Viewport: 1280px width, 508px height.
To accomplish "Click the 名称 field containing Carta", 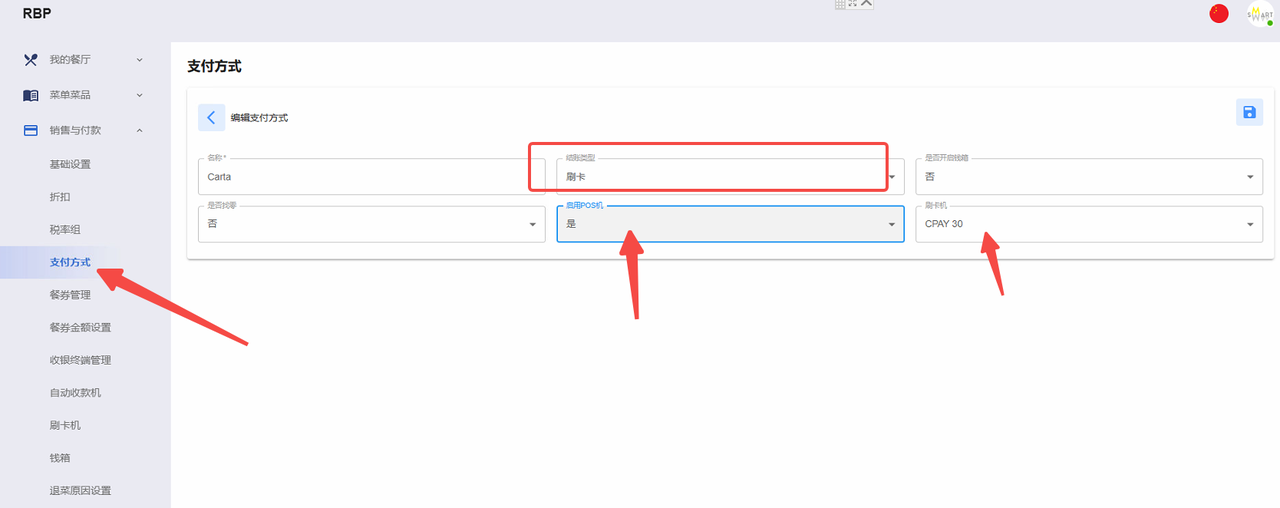I will pyautogui.click(x=371, y=176).
